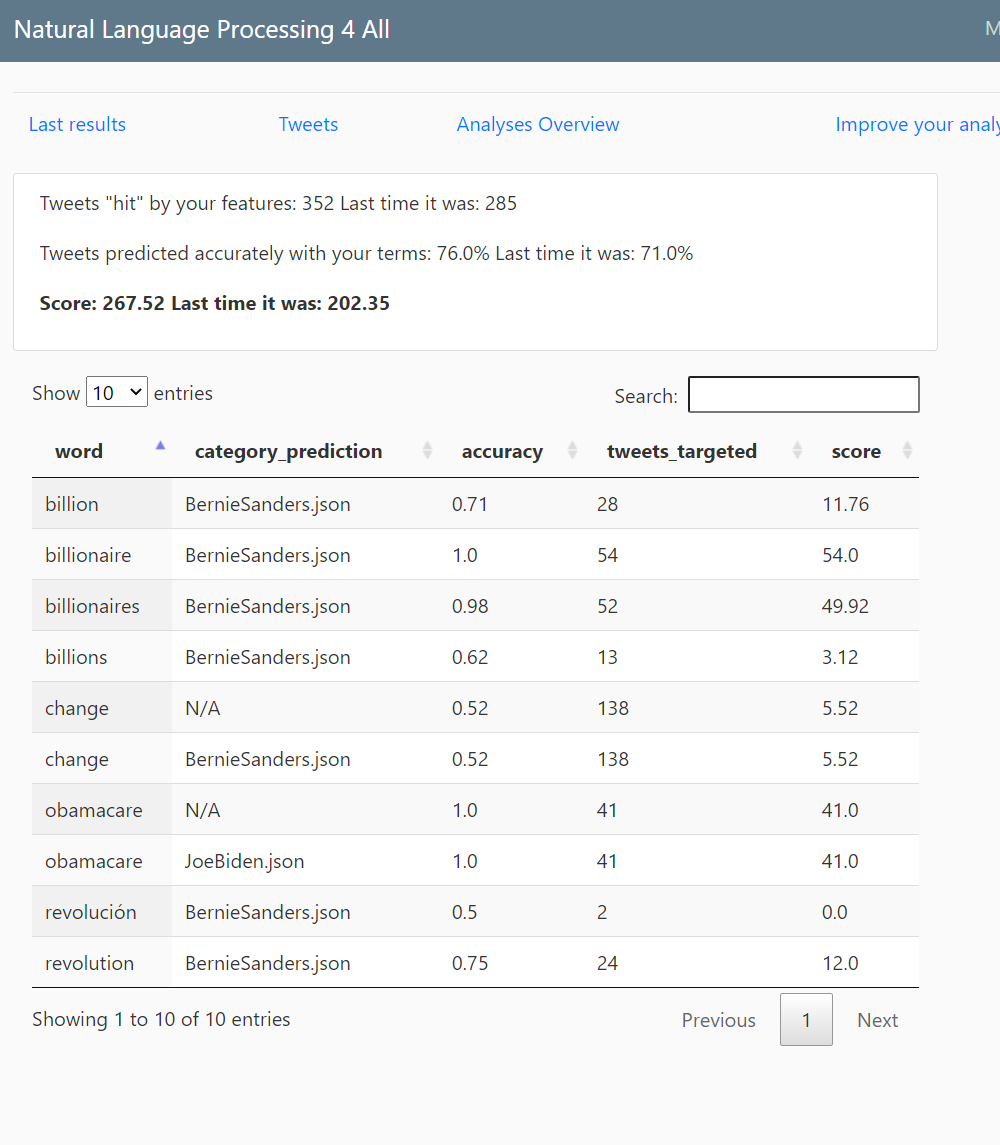This screenshot has width=1000, height=1145.
Task: Click the Previous pagination button
Action: click(718, 1020)
